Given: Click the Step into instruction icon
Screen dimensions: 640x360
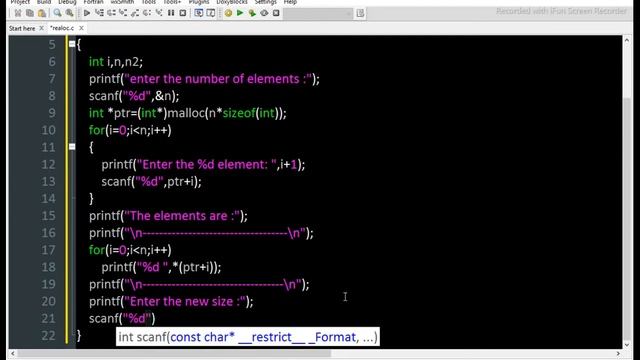Looking at the screenshot, I should [x=159, y=13].
